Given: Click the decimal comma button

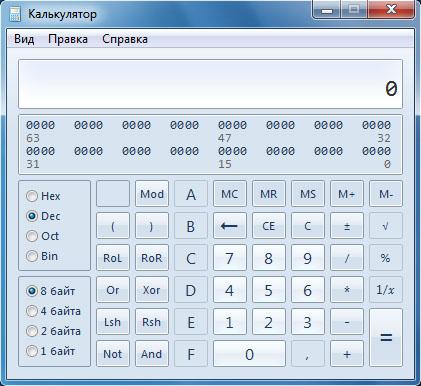Looking at the screenshot, I should (308, 354).
